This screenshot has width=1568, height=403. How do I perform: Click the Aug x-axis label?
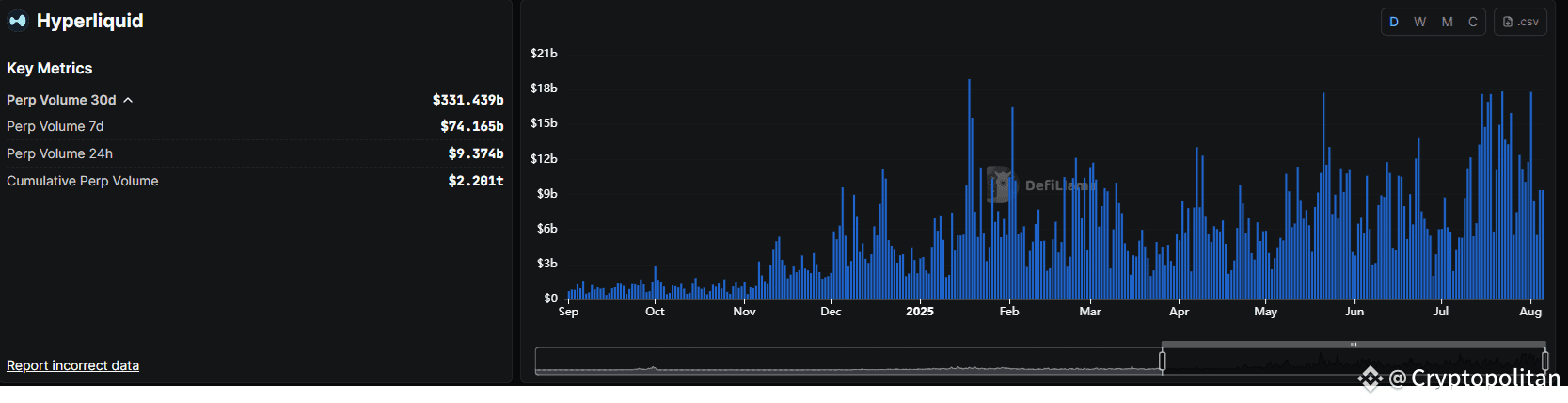tap(1530, 312)
